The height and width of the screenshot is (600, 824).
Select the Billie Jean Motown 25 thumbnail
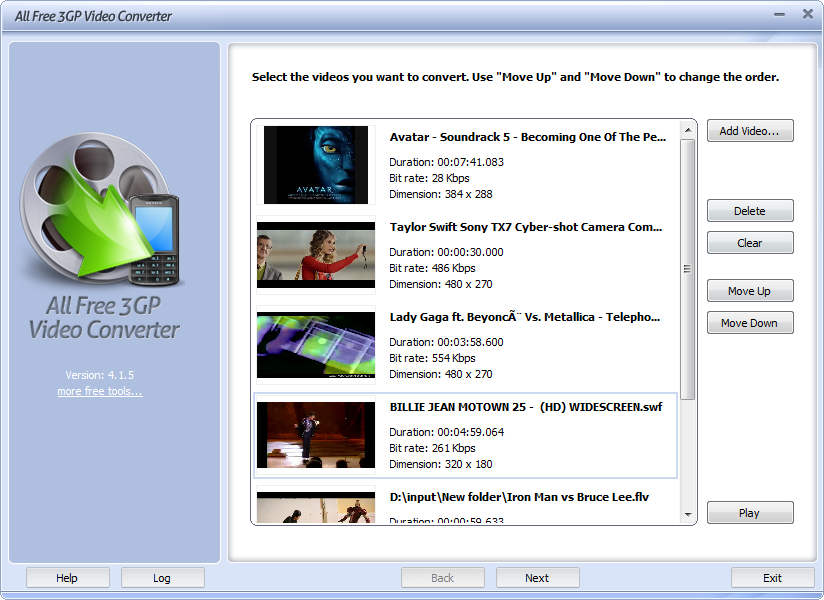tap(316, 435)
